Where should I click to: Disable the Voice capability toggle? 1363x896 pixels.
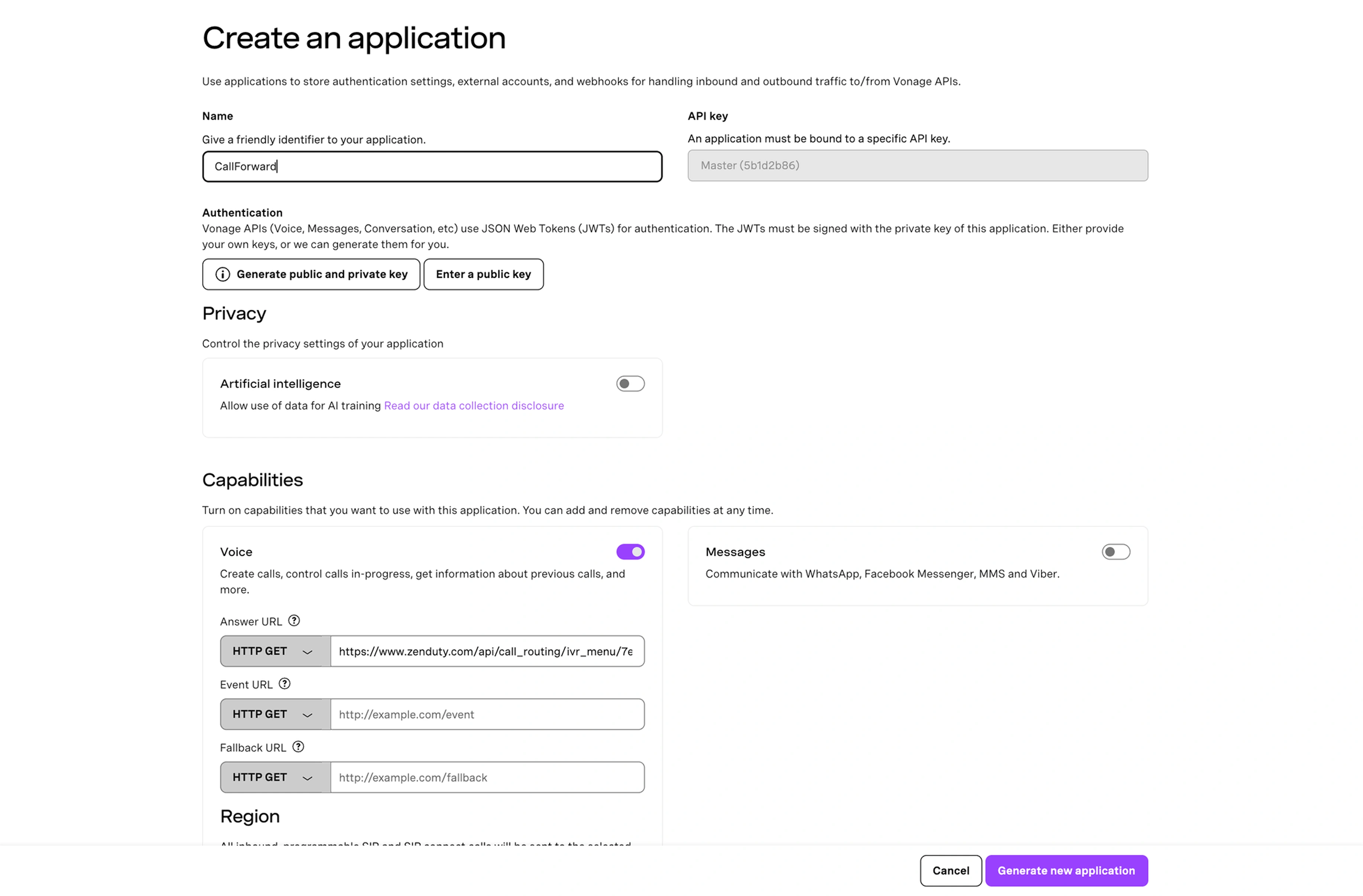(630, 552)
